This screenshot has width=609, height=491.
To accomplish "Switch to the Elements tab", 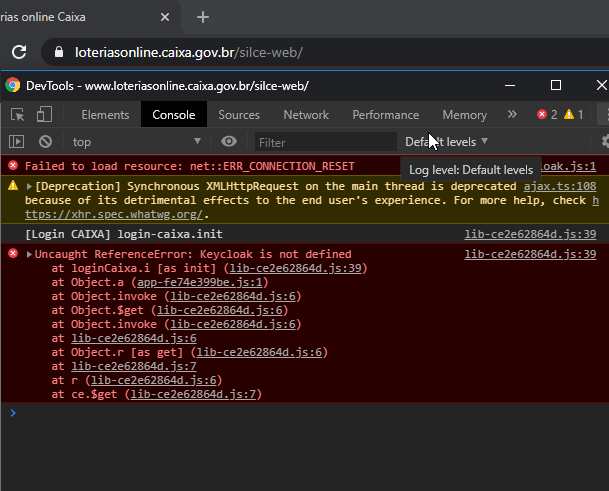I will click(105, 115).
